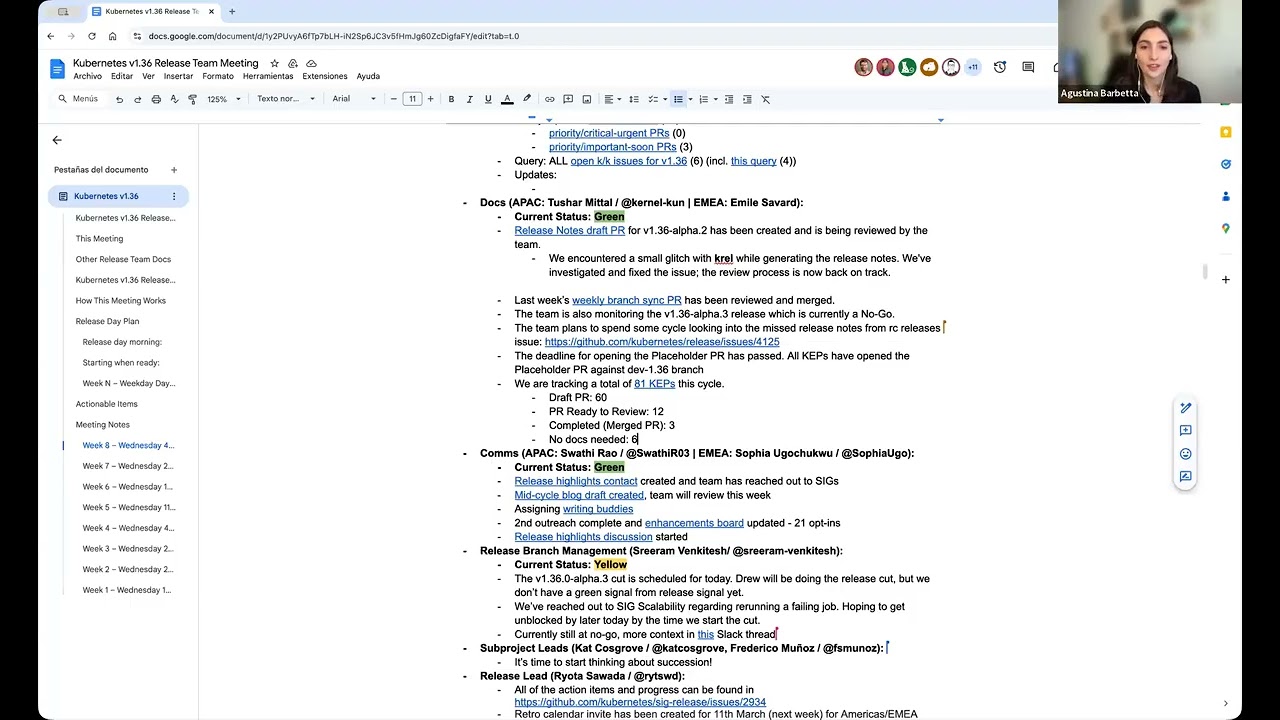Open the 'enhancements board' link

694,523
